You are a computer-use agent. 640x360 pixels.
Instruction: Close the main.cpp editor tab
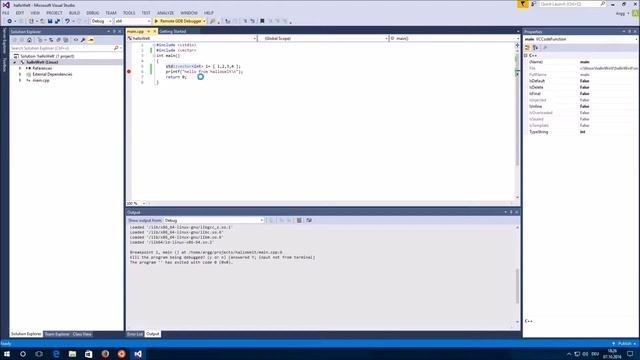point(155,31)
